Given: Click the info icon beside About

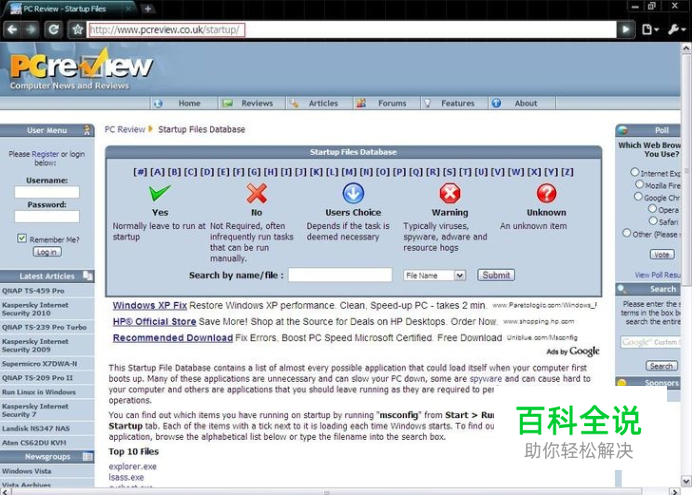Looking at the screenshot, I should 496,103.
